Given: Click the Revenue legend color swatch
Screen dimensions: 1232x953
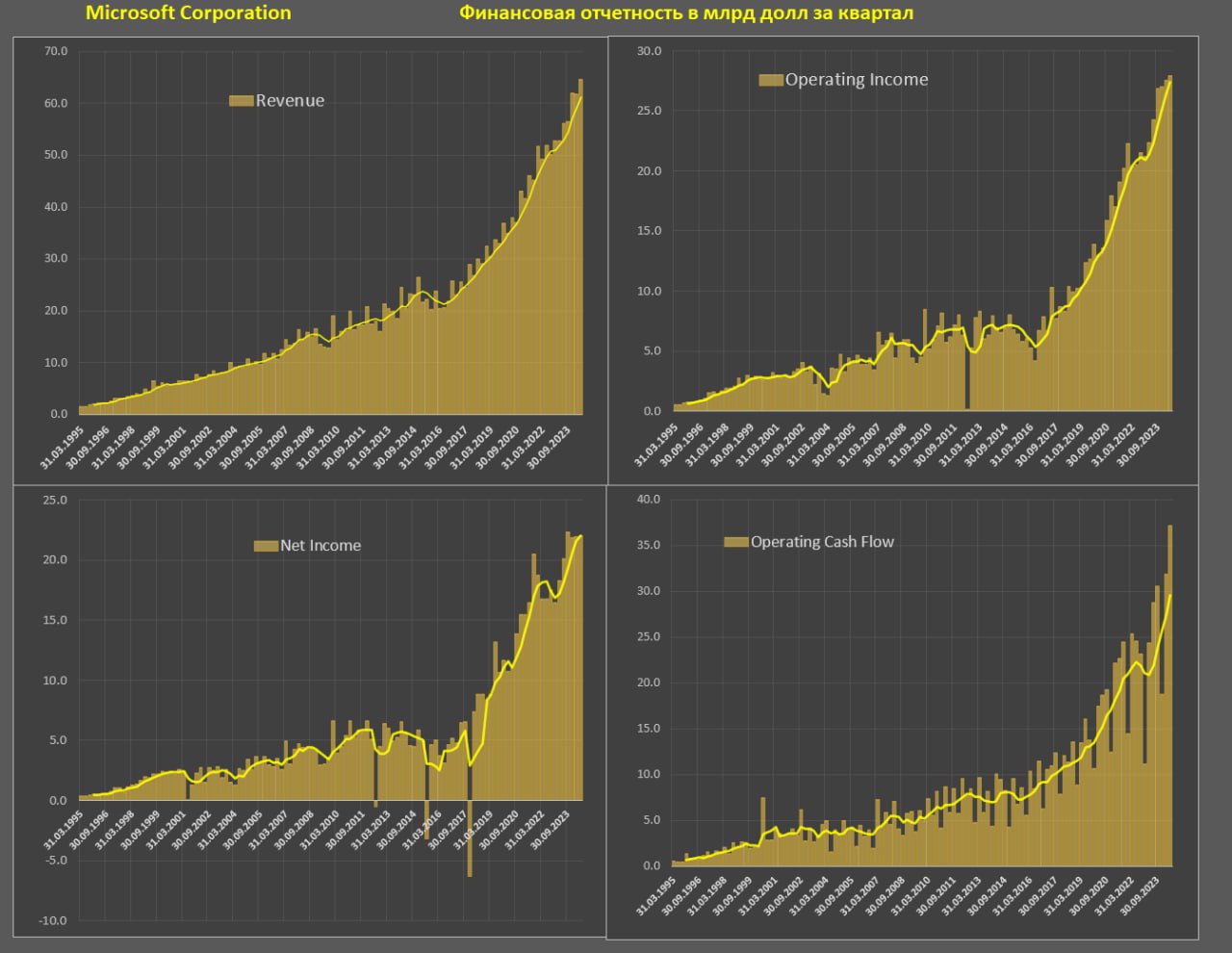Looking at the screenshot, I should (241, 101).
